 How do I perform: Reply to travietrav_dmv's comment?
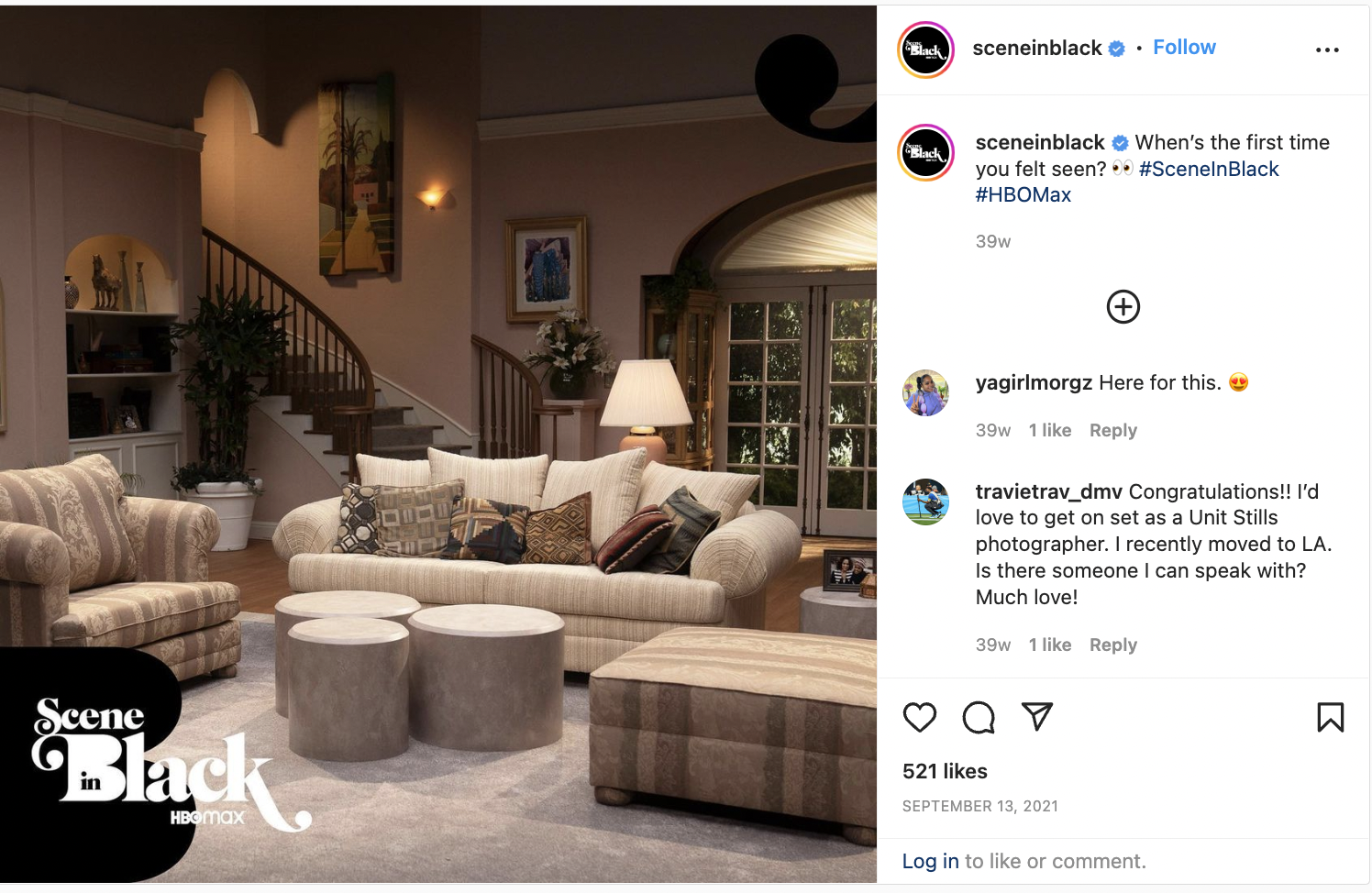1113,645
